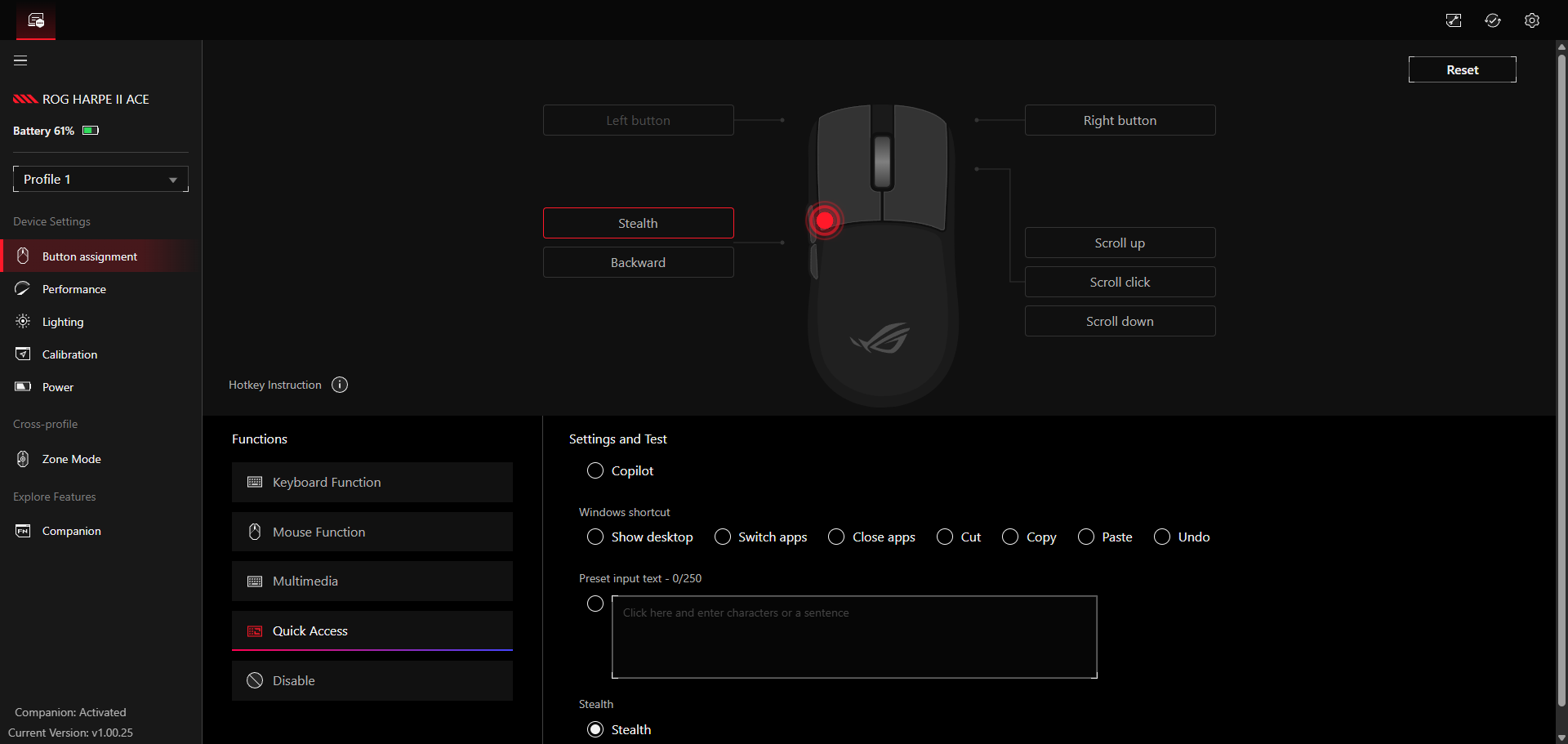Expand the Profile 1 dropdown
Viewport: 1568px width, 744px height.
[100, 179]
